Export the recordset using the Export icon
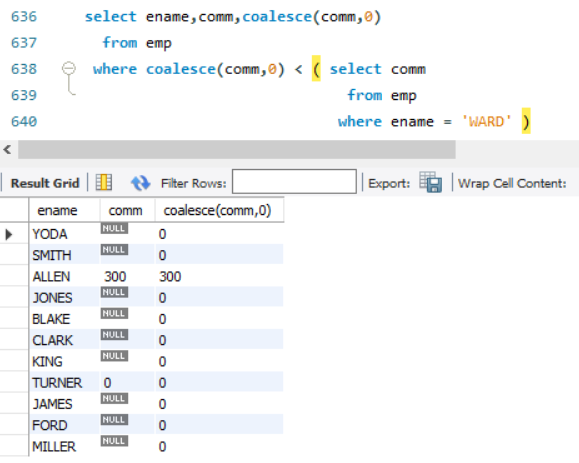This screenshot has width=579, height=463. [431, 182]
